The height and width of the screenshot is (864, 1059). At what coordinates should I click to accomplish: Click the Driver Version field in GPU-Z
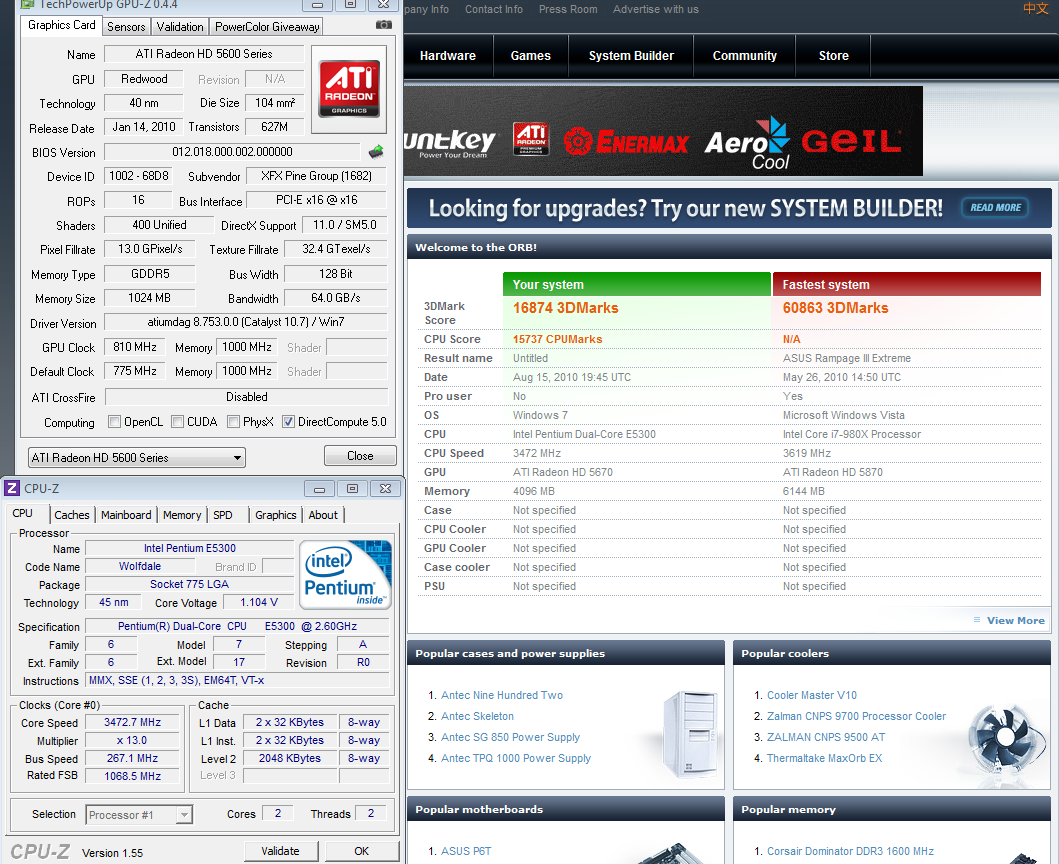point(246,322)
